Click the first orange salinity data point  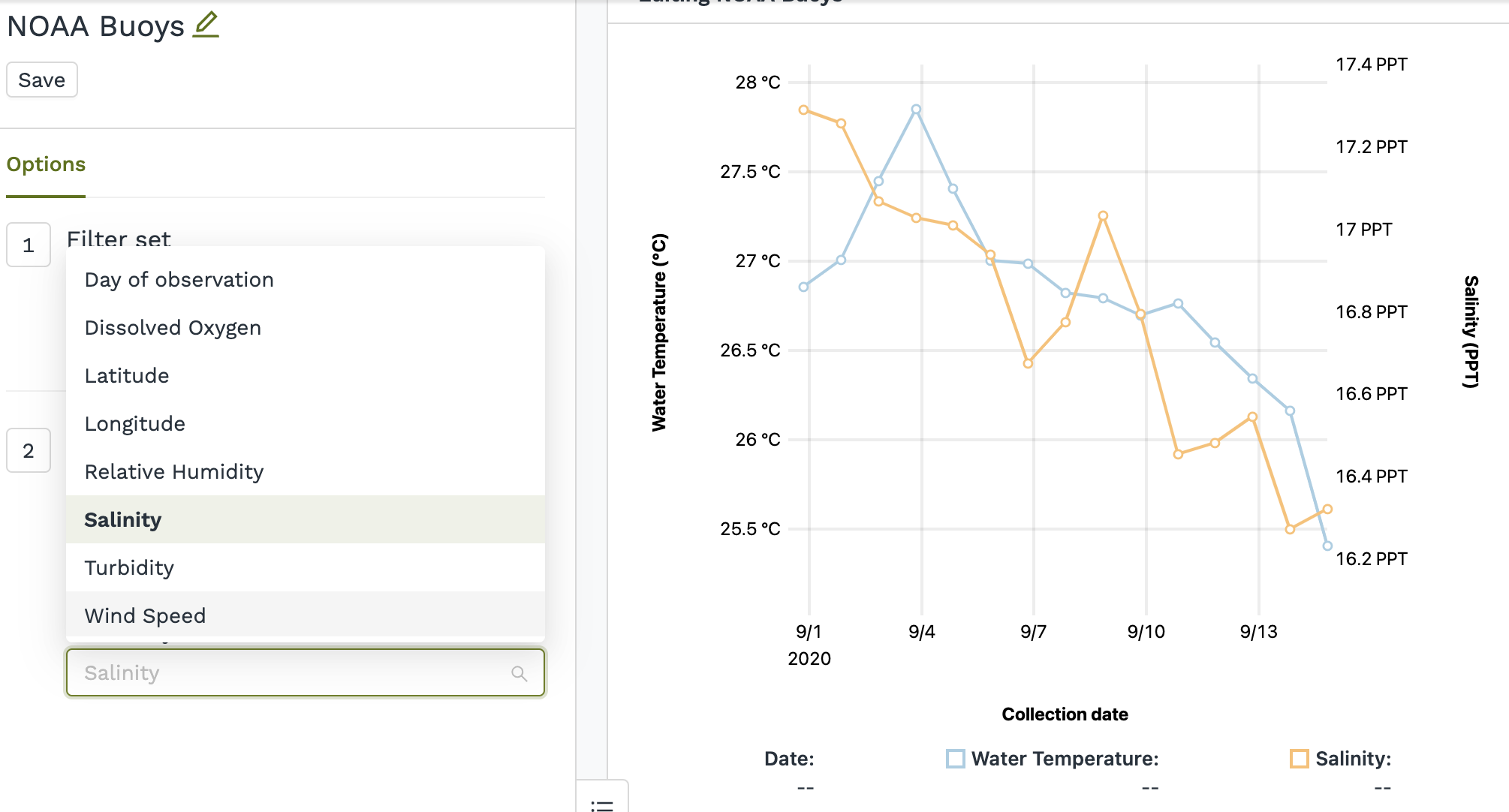[x=804, y=110]
